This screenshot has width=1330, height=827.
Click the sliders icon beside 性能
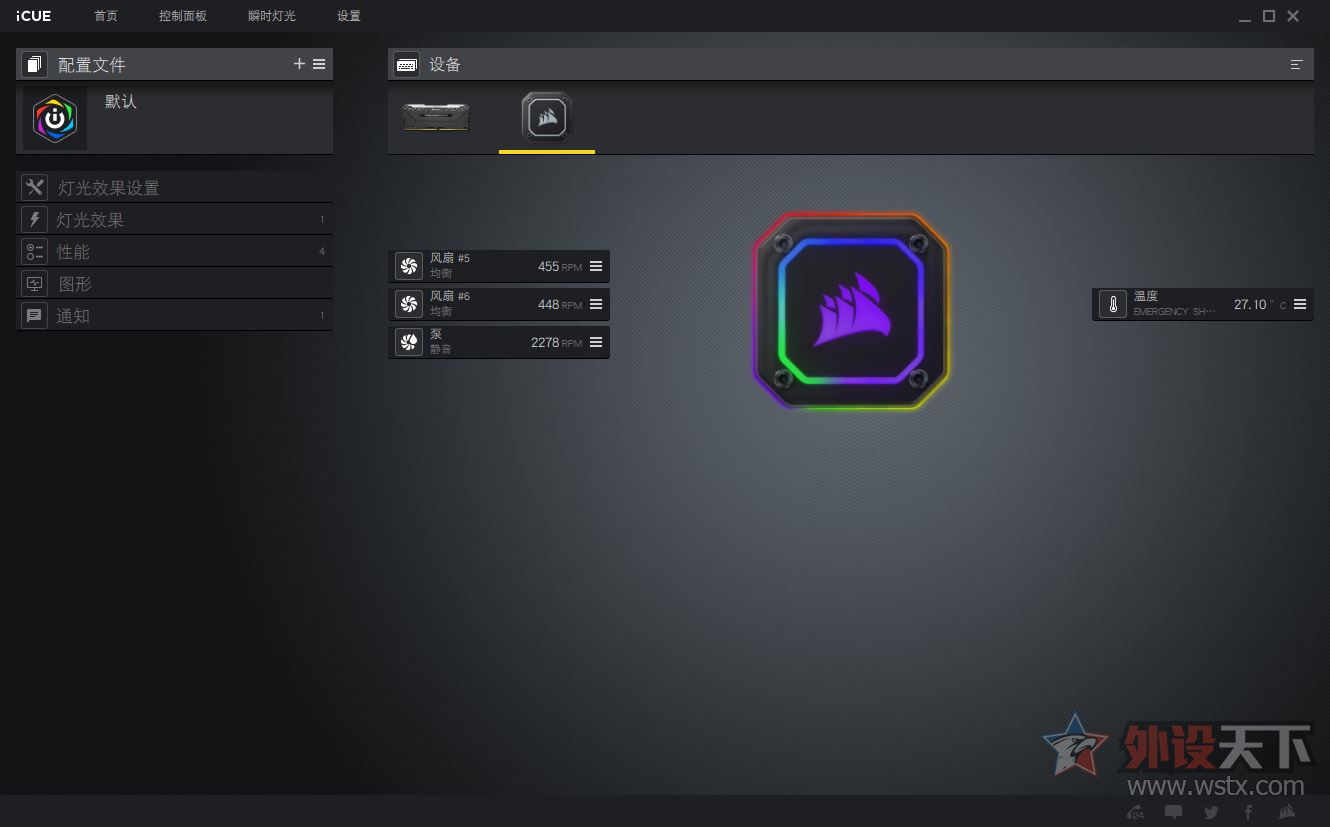pyautogui.click(x=34, y=251)
